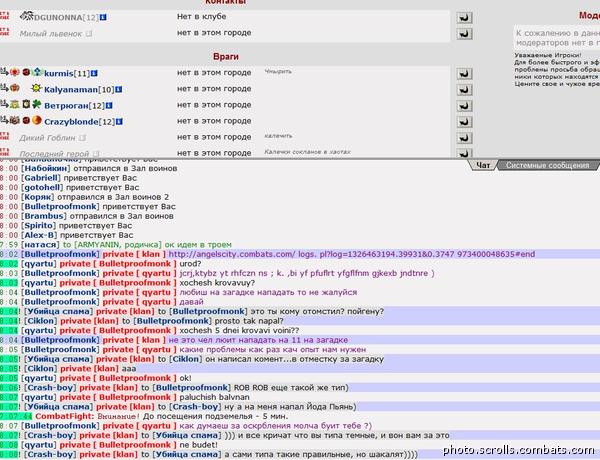Click the orange ball clan icon beside Crazyblonde
This screenshot has height=460, width=600.
[37, 120]
